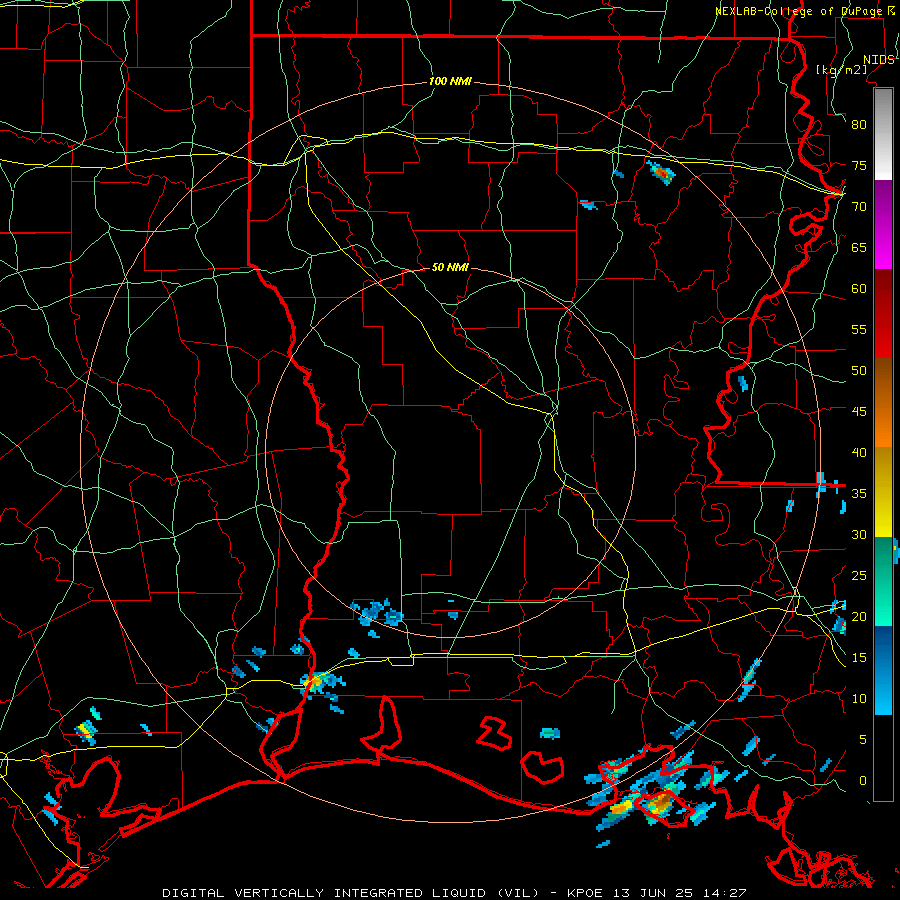Click the 50 value on the scale
900x900 pixels.
coord(859,371)
